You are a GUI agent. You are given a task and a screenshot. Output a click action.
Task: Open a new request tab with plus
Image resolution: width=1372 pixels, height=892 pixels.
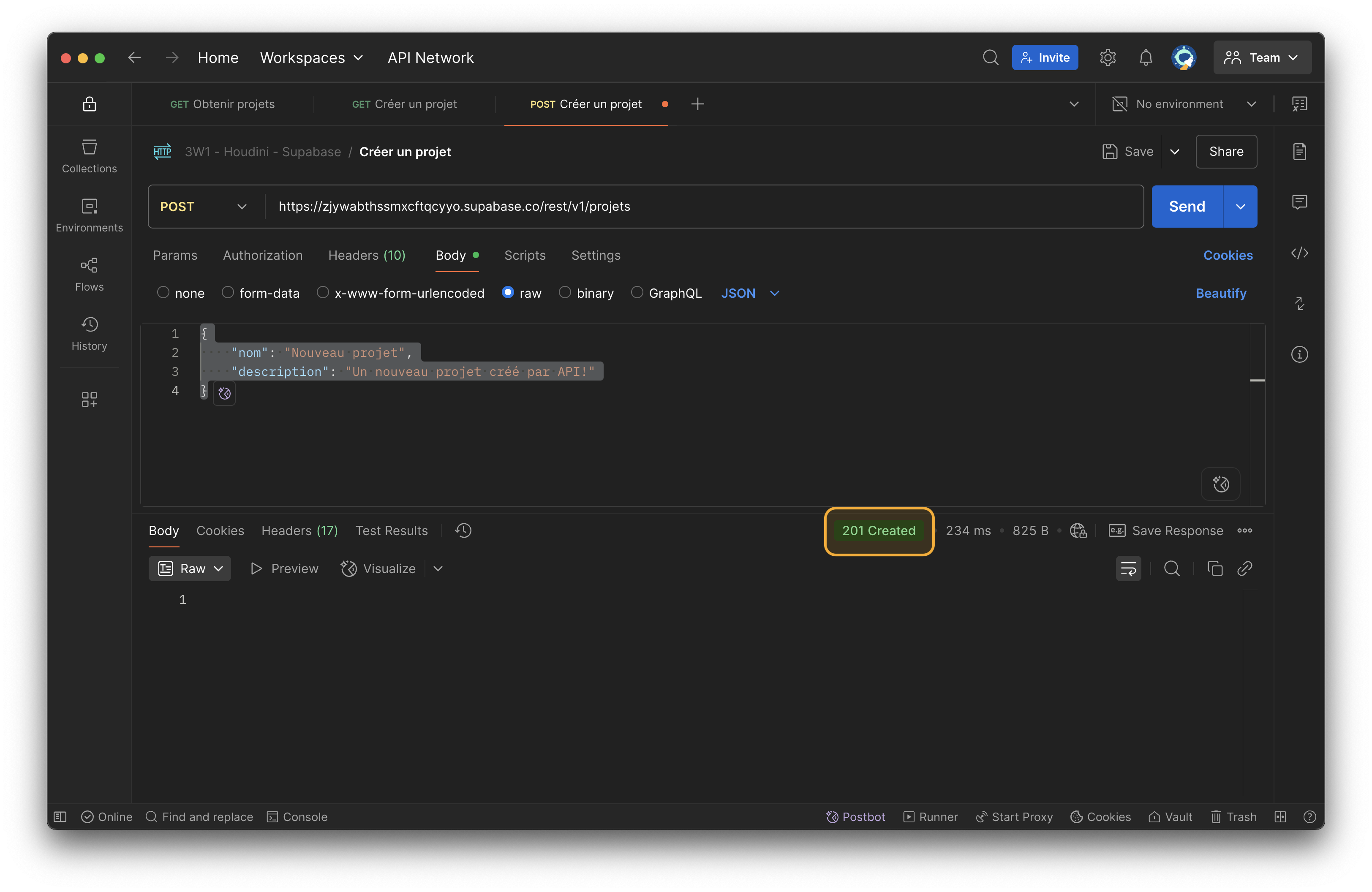pos(697,104)
